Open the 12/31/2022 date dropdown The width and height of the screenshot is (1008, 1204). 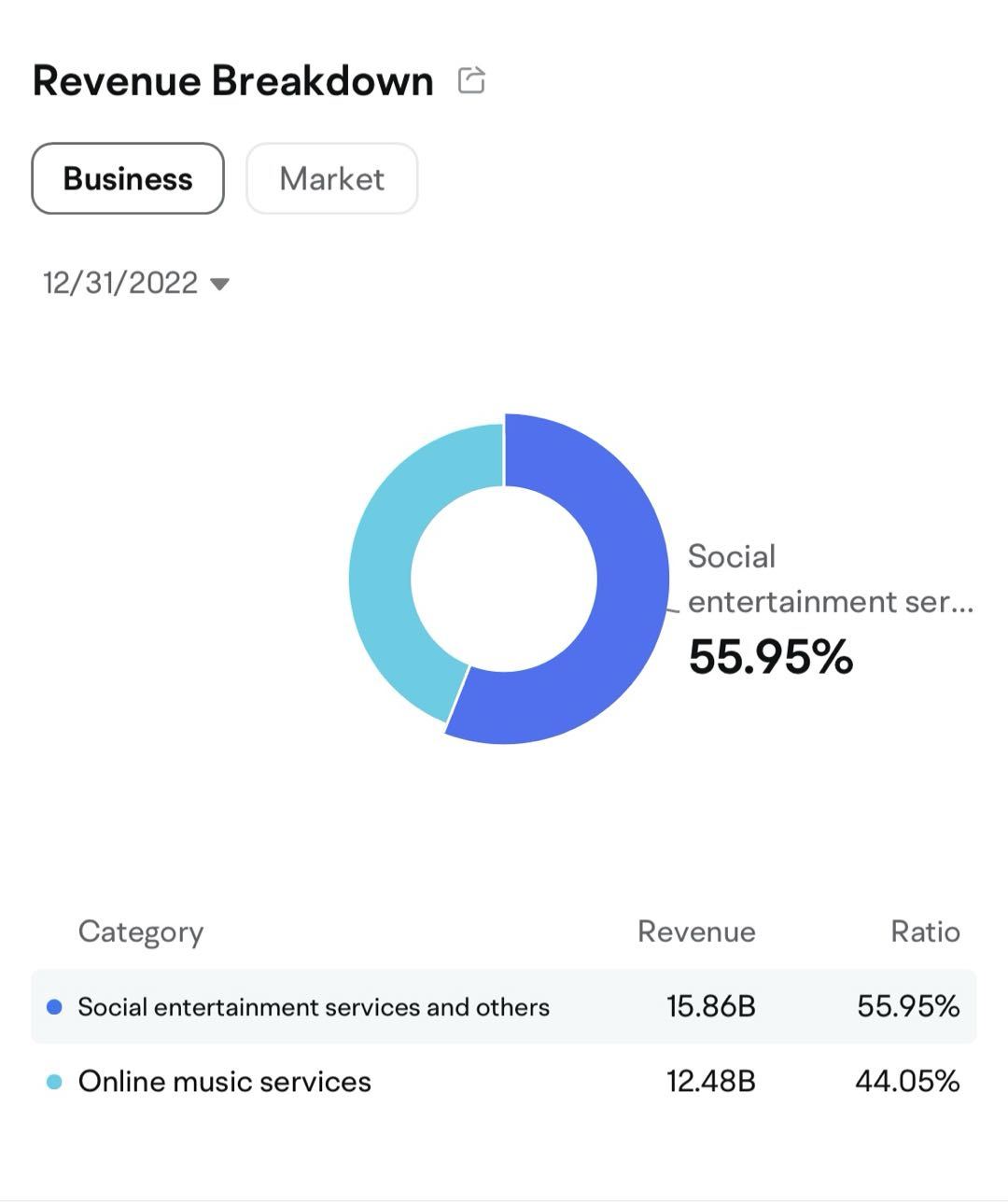pos(121,283)
